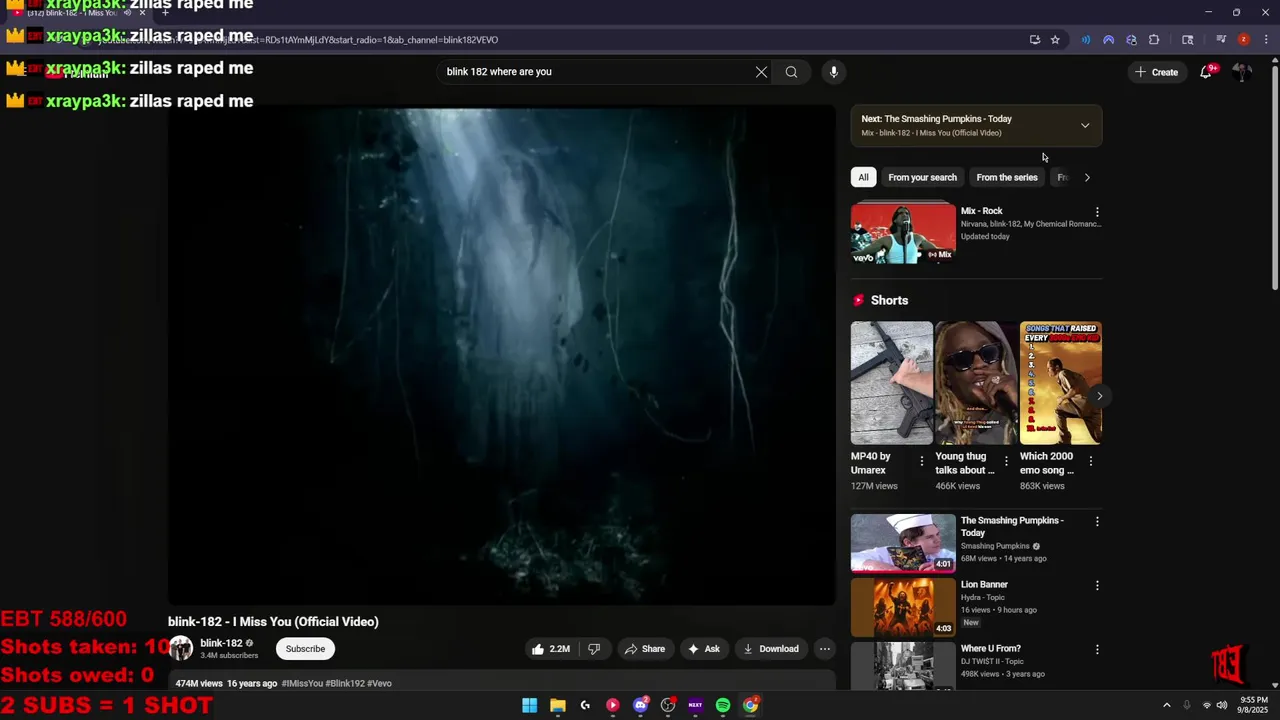Open File Explorer from taskbar
1280x720 pixels.
tap(558, 705)
